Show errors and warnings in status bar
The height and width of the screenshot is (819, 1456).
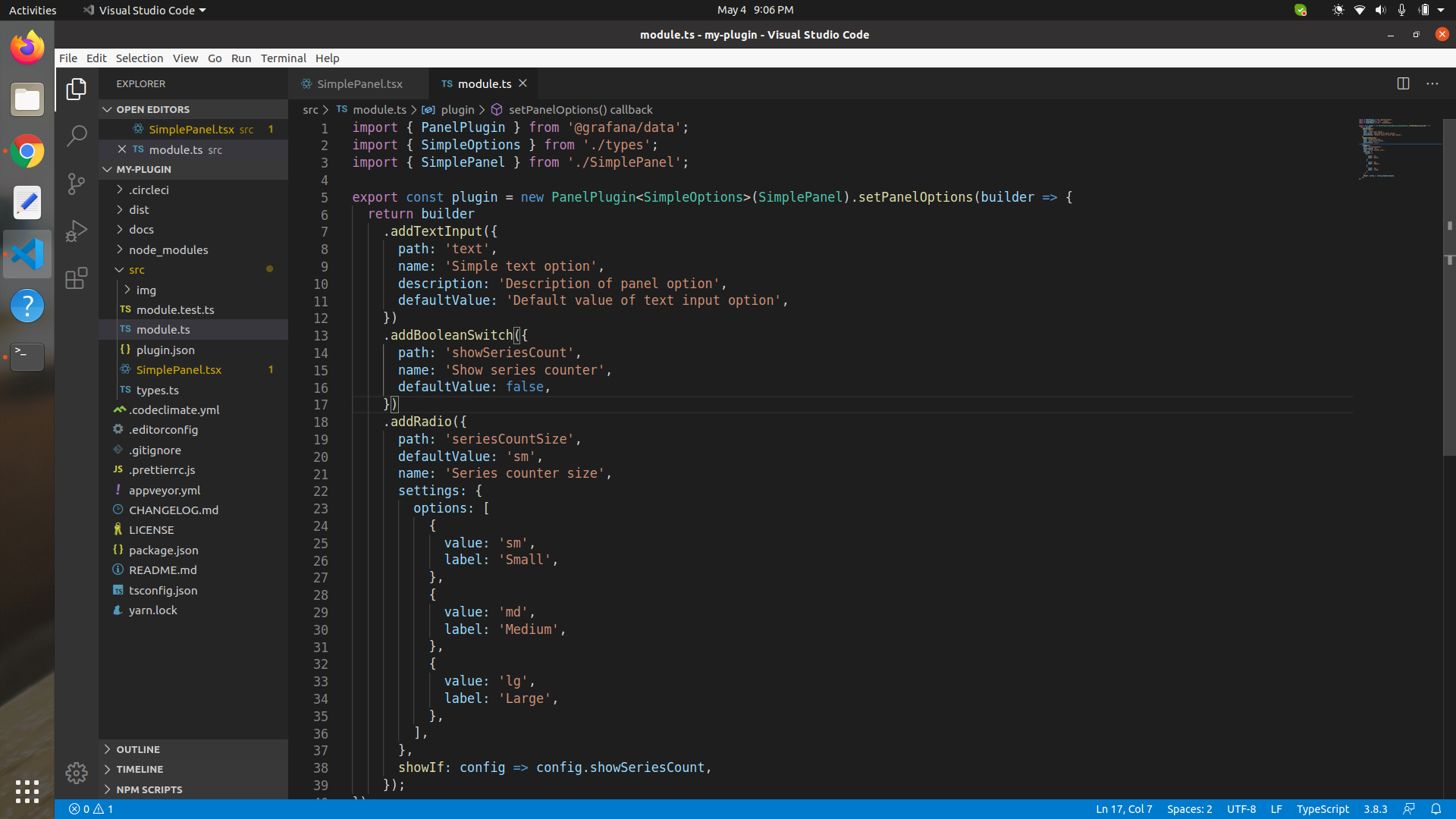pyautogui.click(x=91, y=809)
